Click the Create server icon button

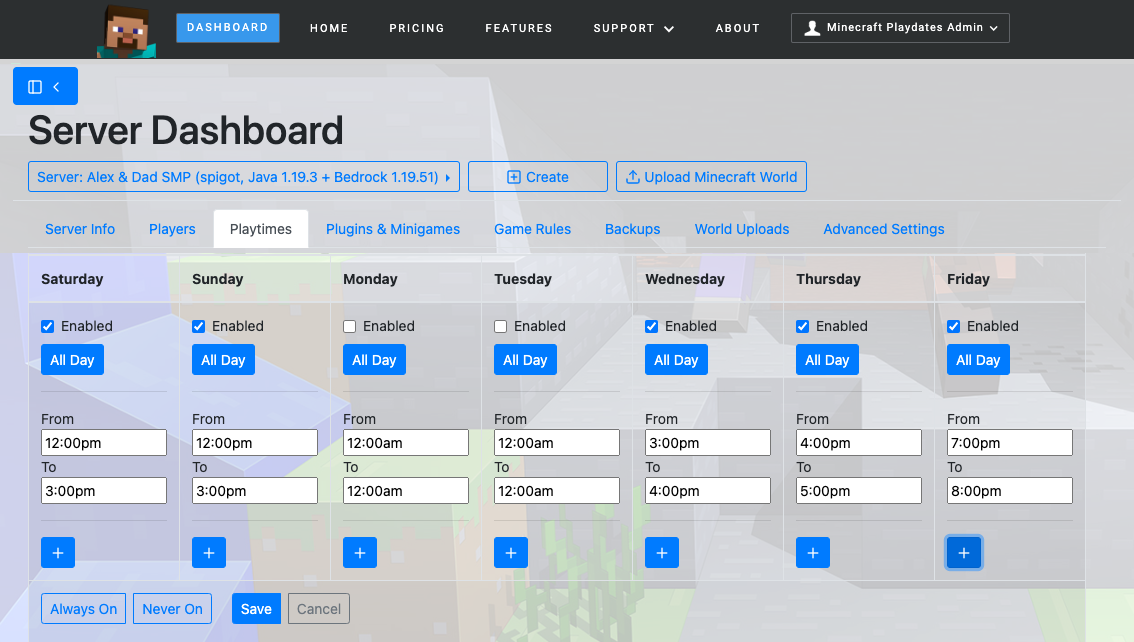[514, 176]
